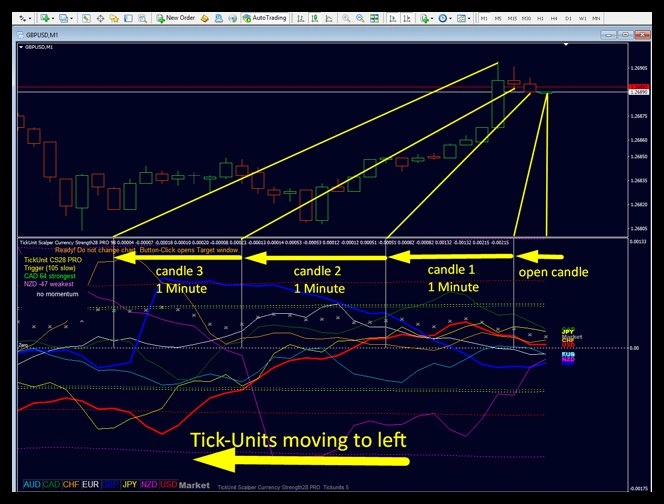Click the Zoom In magnifier icon
The image size is (664, 504).
click(345, 18)
